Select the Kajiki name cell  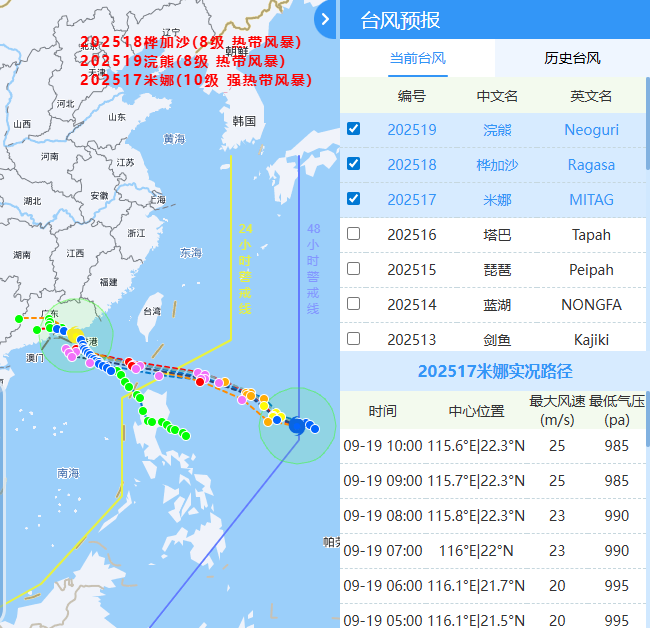pos(591,340)
